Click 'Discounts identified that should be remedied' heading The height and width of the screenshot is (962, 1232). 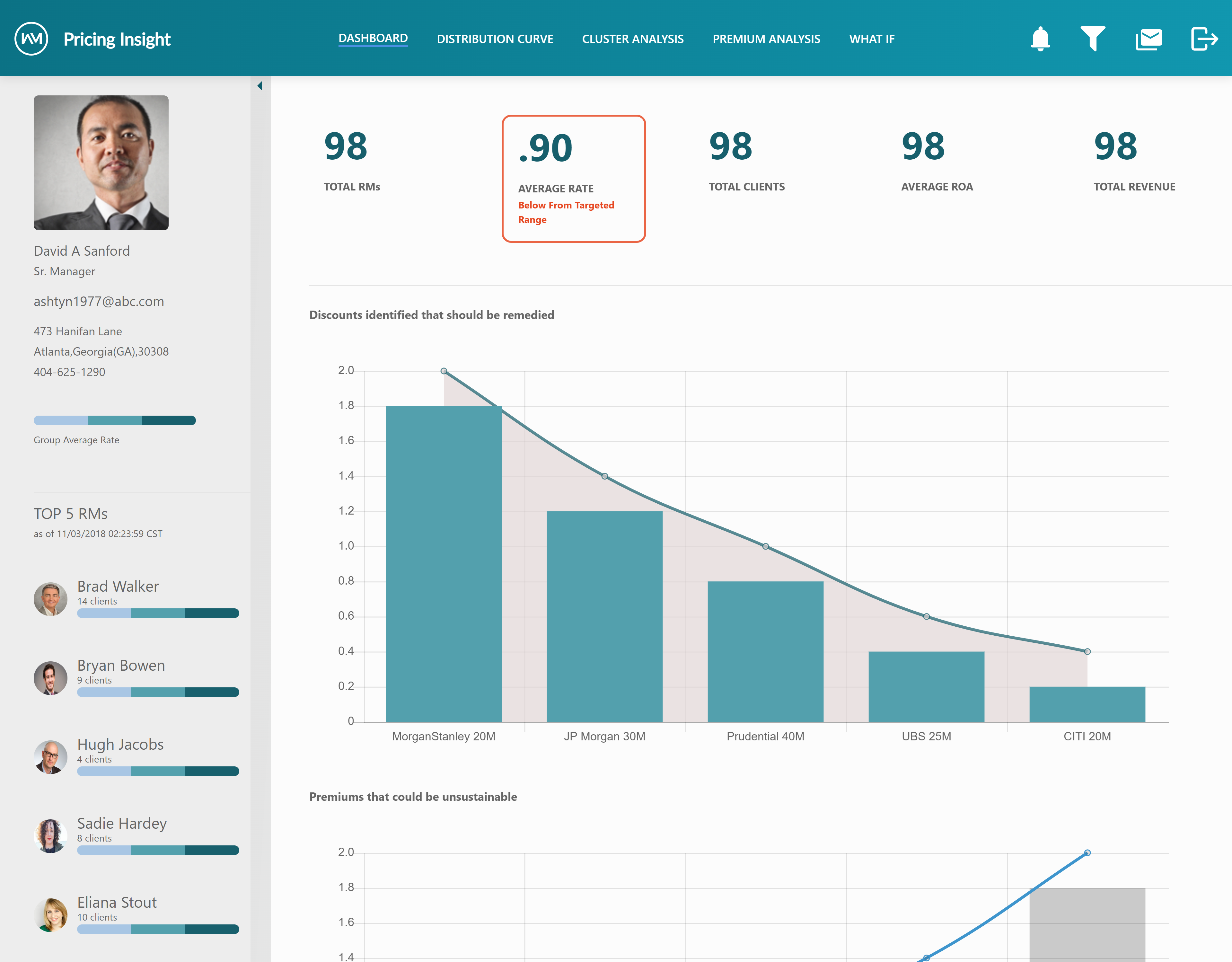click(x=432, y=315)
